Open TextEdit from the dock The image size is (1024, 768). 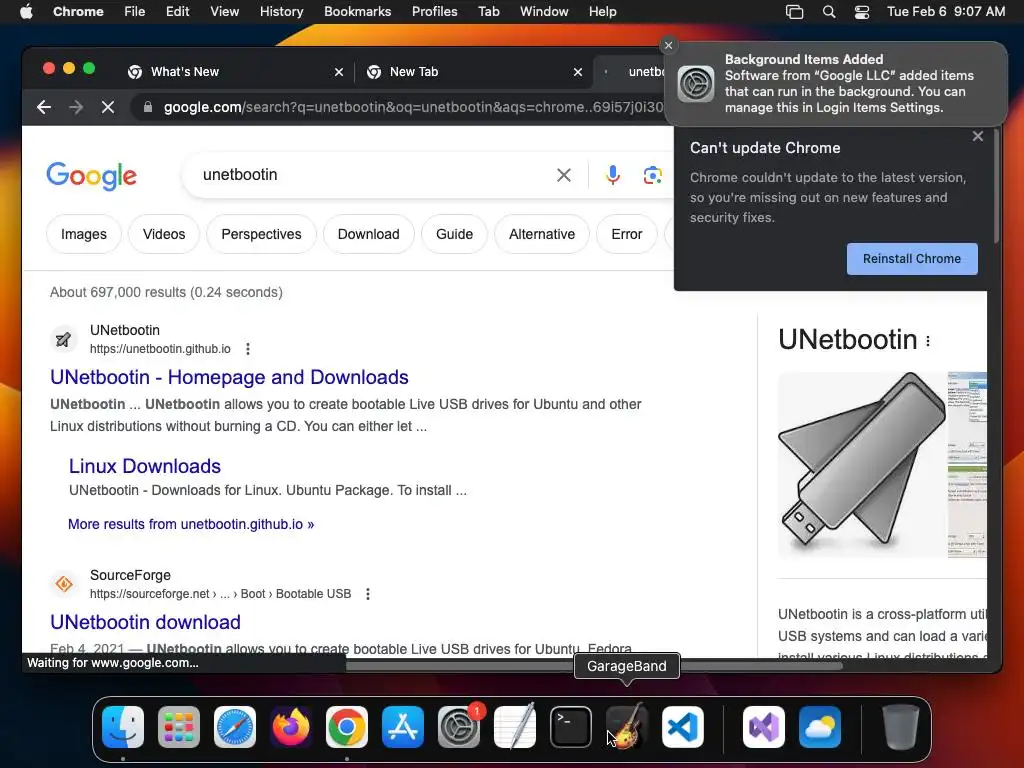coord(515,727)
